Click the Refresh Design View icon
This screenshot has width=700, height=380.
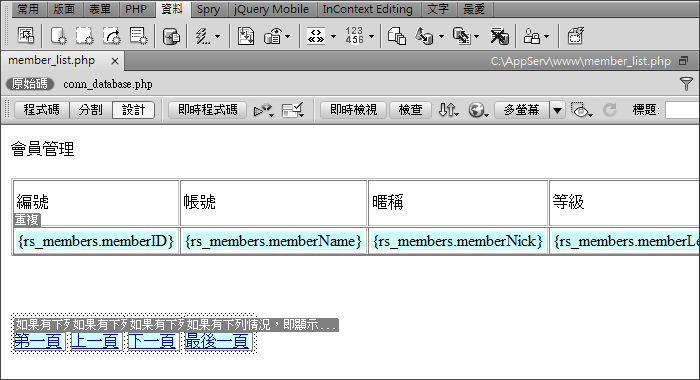click(610, 110)
